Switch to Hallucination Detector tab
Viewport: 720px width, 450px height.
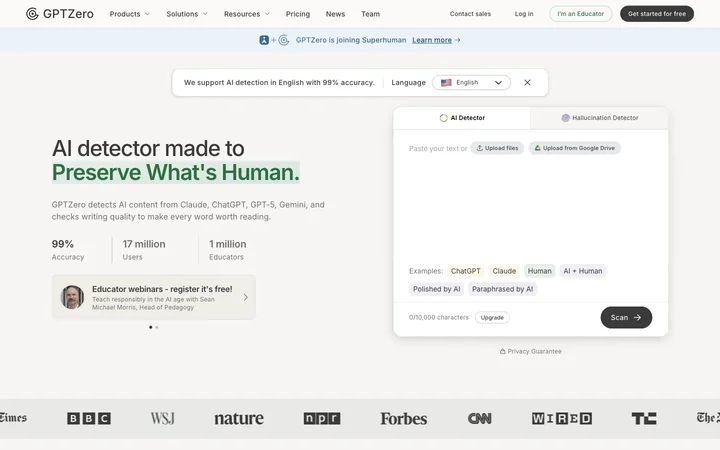[x=599, y=118]
